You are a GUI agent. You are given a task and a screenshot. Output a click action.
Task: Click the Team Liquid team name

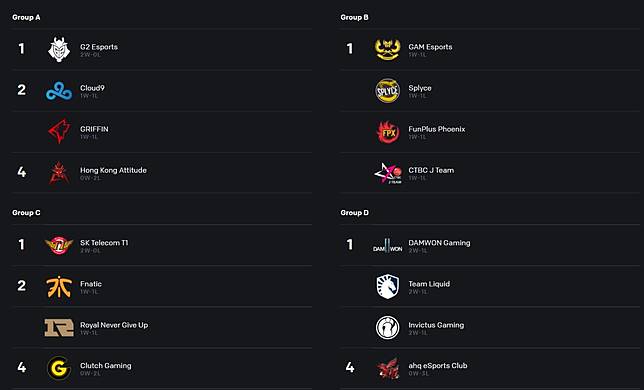click(429, 284)
